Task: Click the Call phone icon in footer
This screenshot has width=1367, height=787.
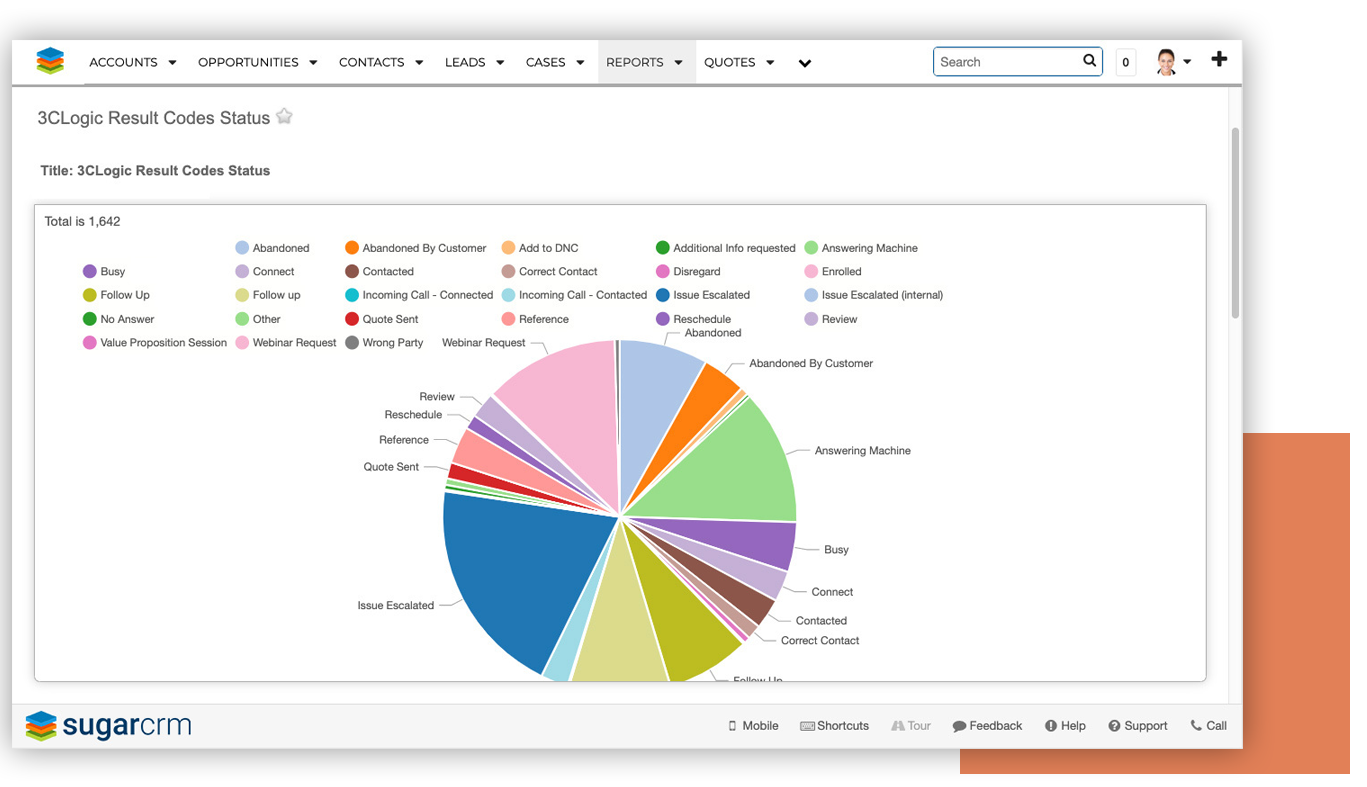Action: [1196, 726]
